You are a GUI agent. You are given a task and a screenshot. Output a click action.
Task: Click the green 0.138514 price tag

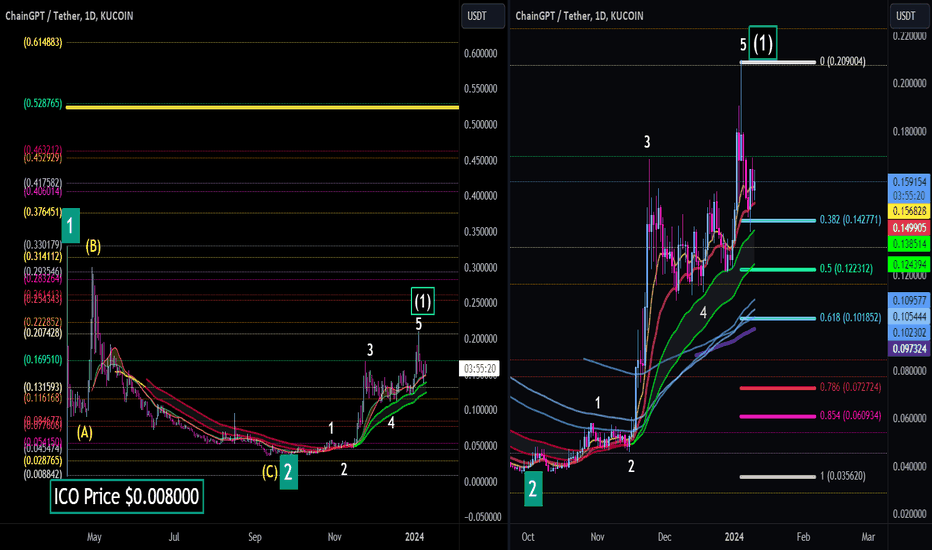[x=909, y=244]
